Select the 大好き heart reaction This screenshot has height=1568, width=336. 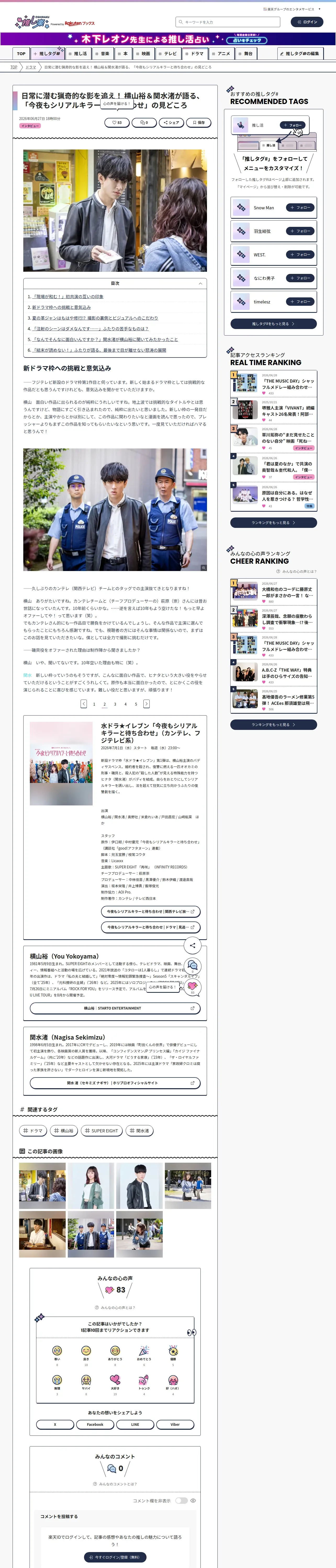(115, 1380)
